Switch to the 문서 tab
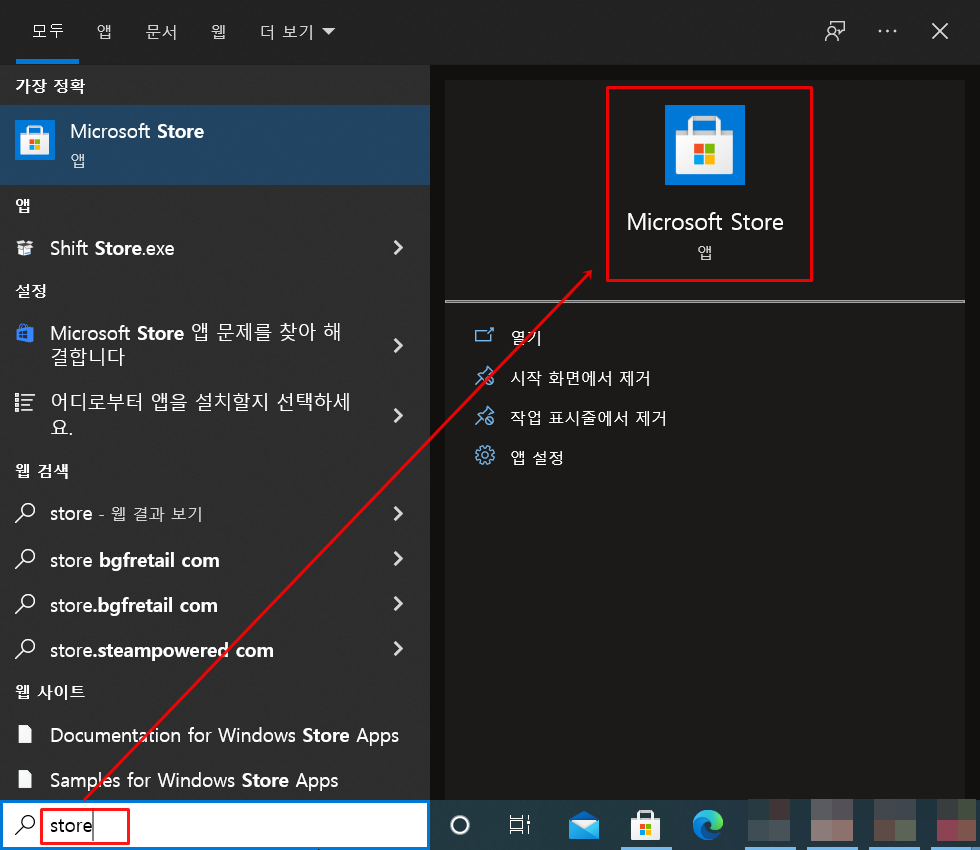This screenshot has width=980, height=850. [x=161, y=31]
